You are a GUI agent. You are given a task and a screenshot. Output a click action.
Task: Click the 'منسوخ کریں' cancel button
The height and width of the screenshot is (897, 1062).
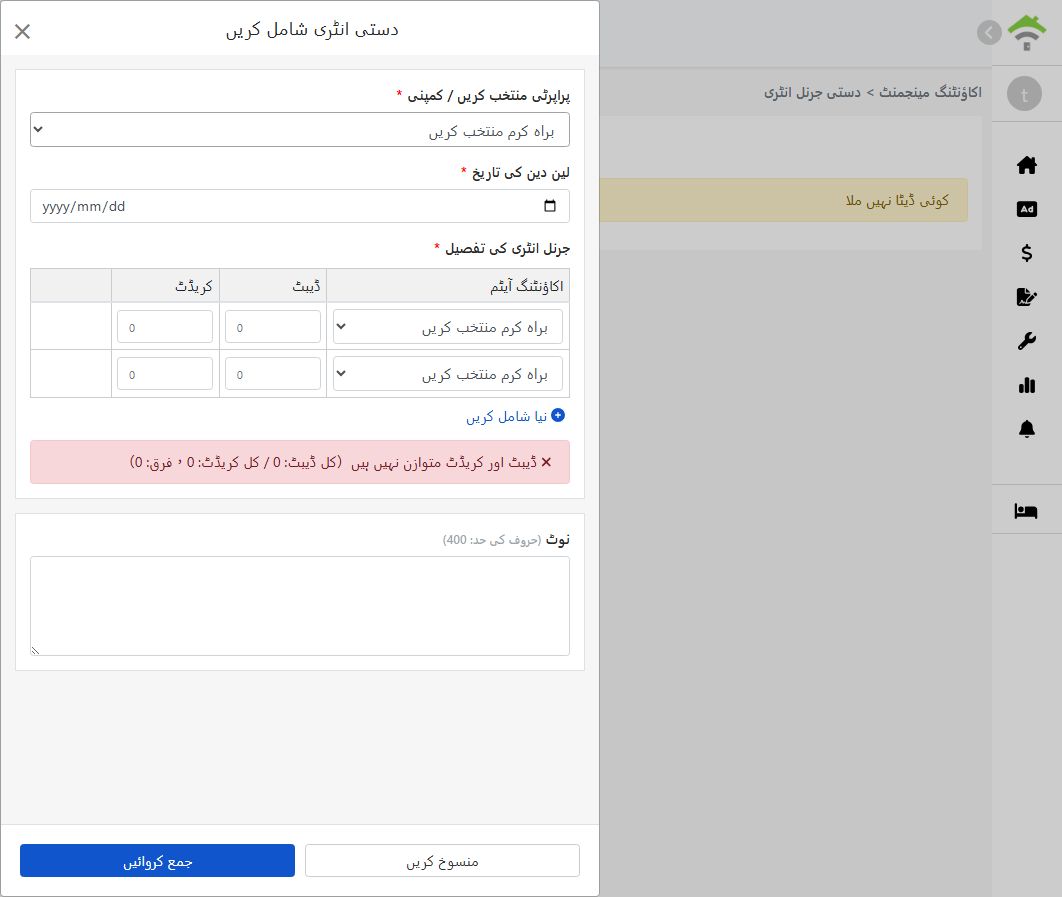pos(442,860)
